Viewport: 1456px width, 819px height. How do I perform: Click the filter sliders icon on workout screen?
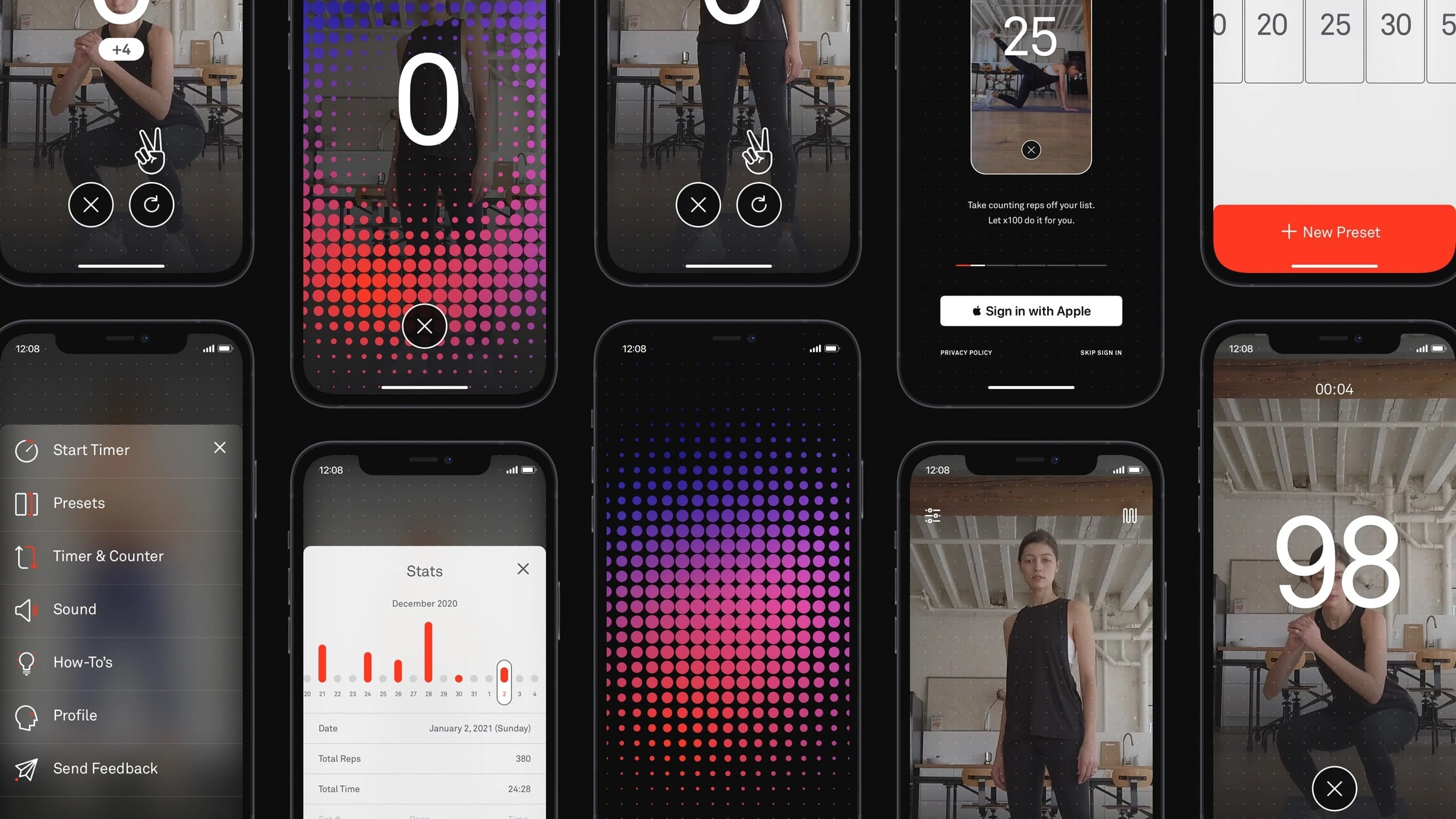932,515
